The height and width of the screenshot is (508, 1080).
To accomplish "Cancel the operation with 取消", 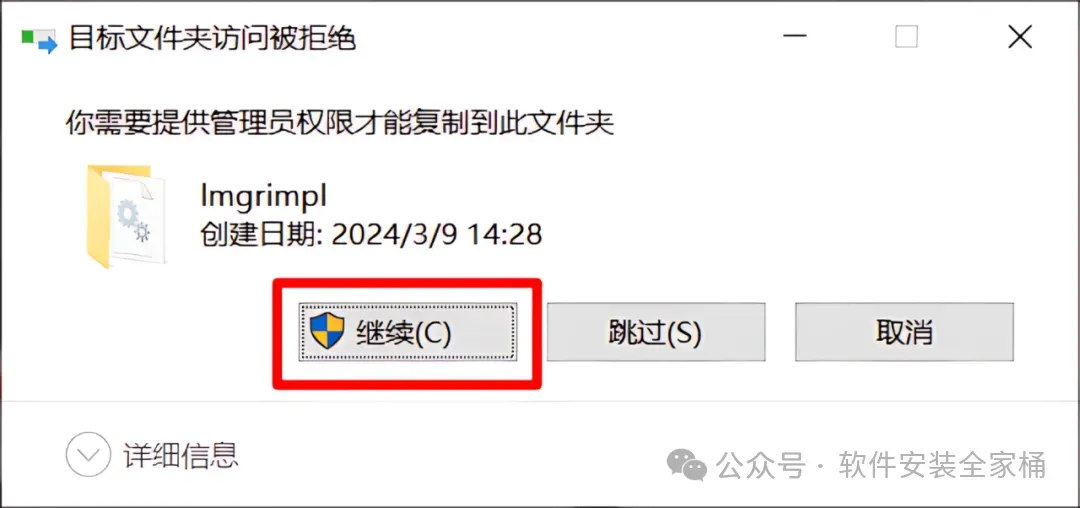I will [904, 332].
